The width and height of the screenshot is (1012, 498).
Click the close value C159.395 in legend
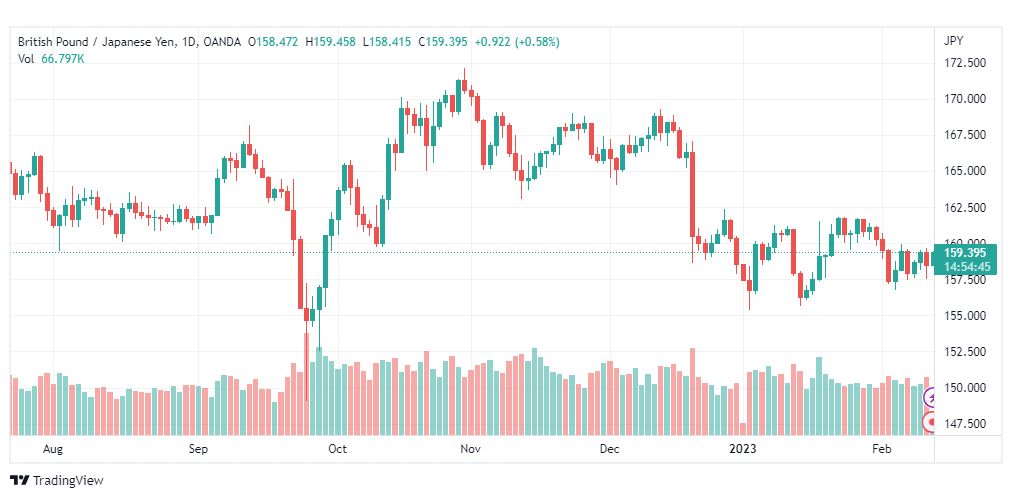coord(443,42)
